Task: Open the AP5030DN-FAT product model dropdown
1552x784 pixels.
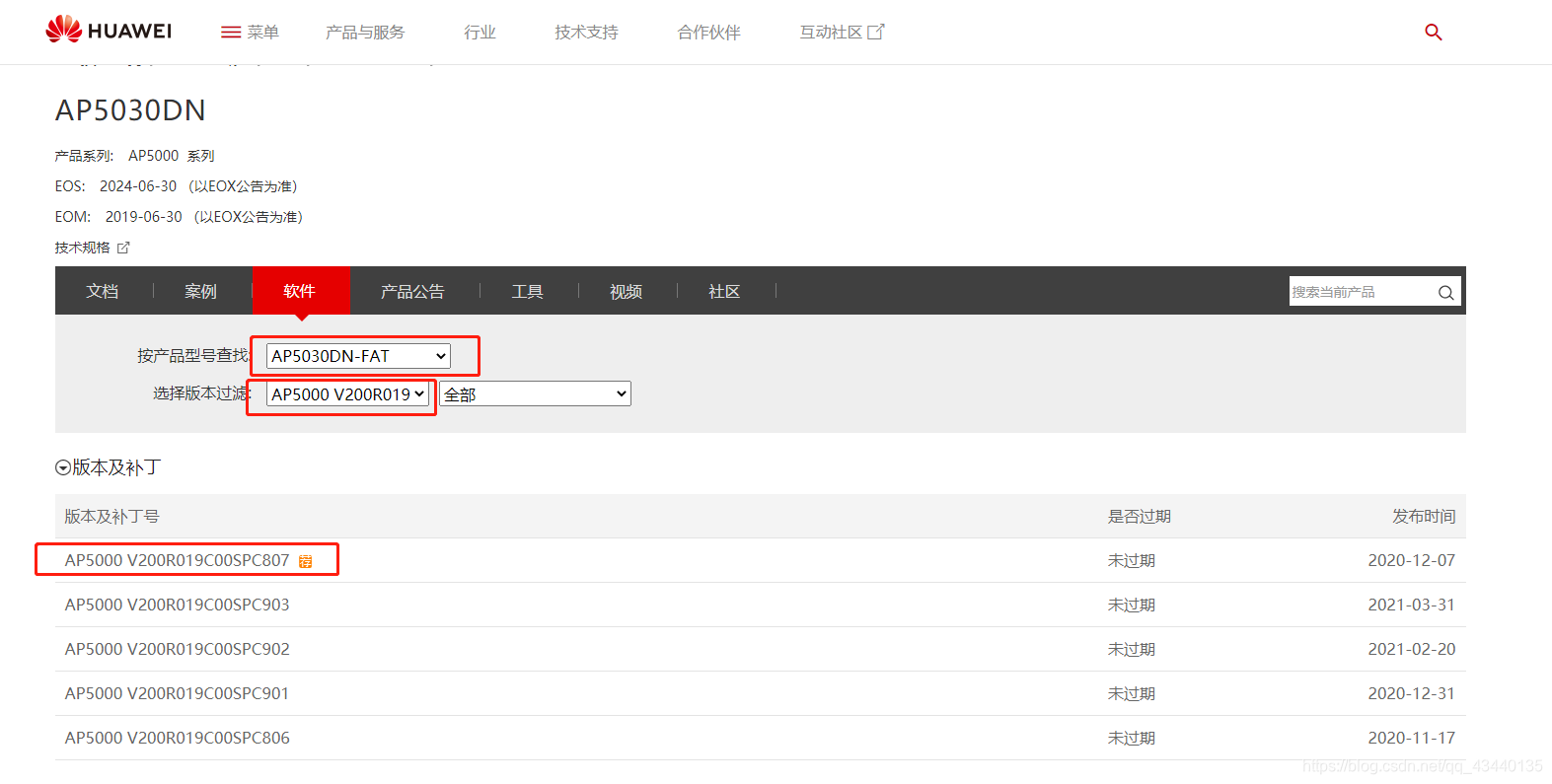Action: pos(358,356)
